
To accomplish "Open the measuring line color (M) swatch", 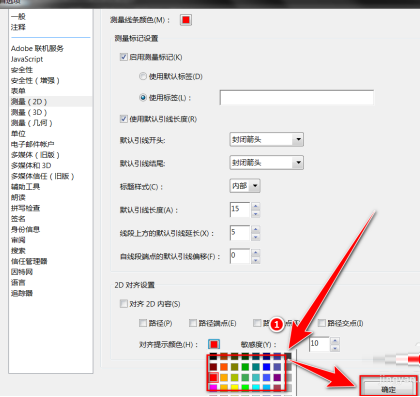I will (186, 20).
